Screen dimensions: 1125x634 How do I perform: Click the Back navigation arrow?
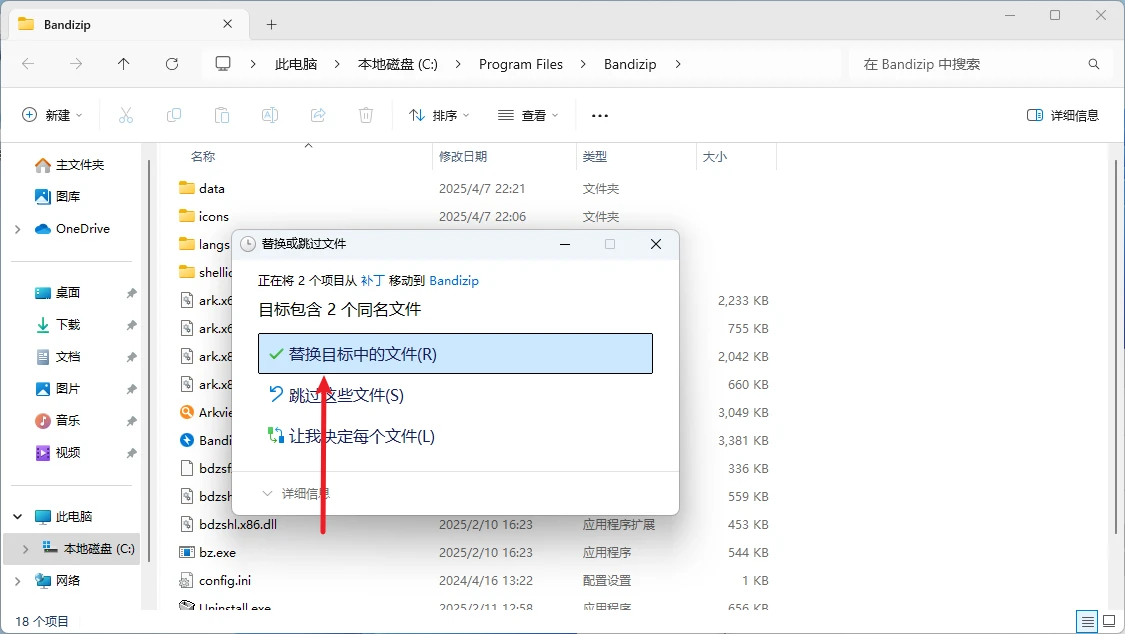(28, 64)
